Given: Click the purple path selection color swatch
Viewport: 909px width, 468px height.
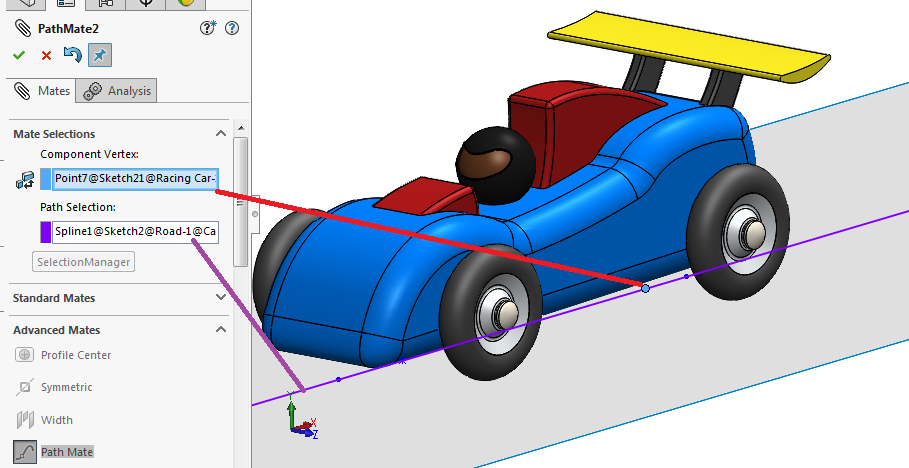Looking at the screenshot, I should 45,231.
